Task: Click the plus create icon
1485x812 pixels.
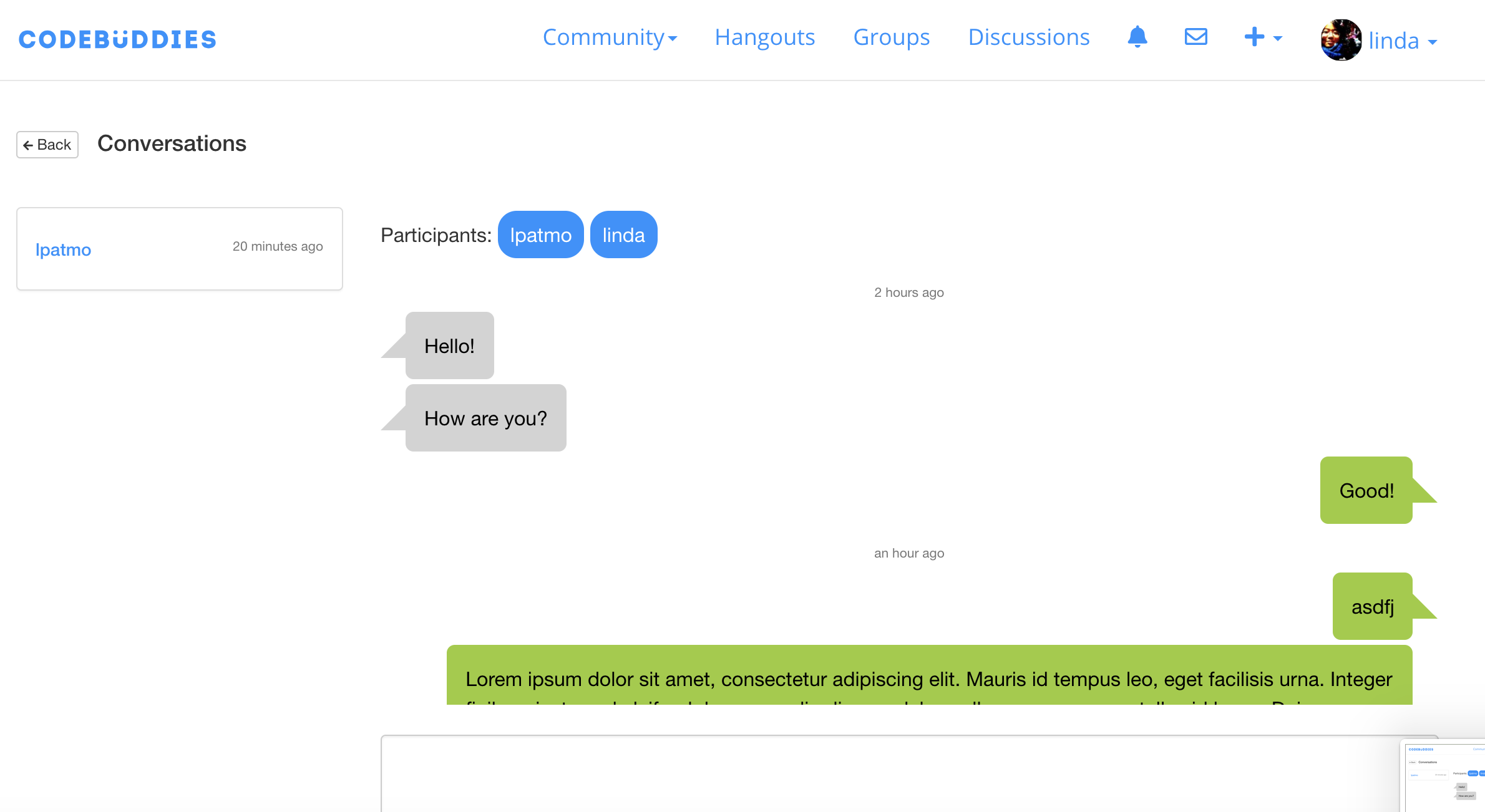Action: point(1254,37)
